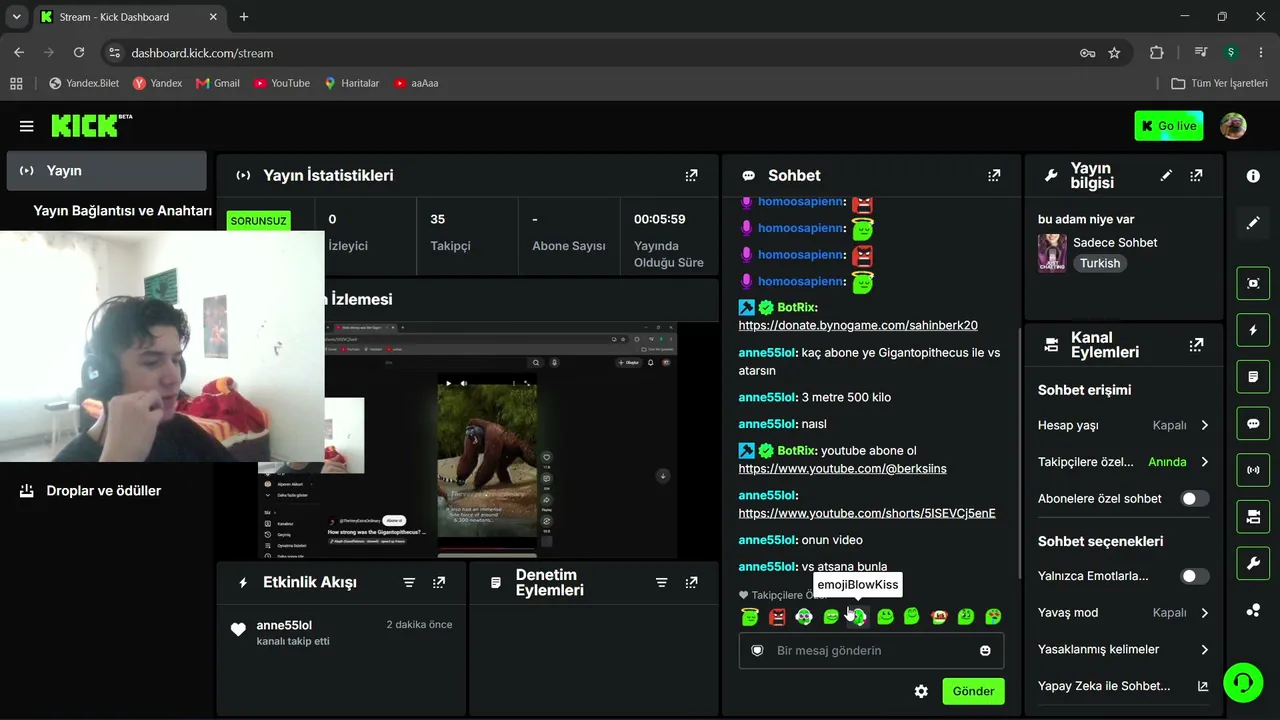Image resolution: width=1280 pixels, height=720 pixels.
Task: Toggle the broadcast stats icon in the right rail
Action: 1253,470
